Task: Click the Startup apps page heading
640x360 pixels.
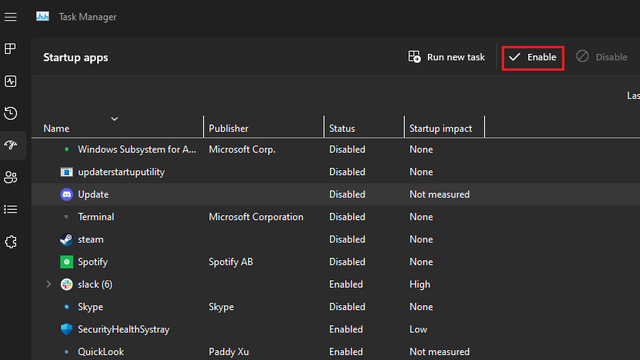Action: 76,58
